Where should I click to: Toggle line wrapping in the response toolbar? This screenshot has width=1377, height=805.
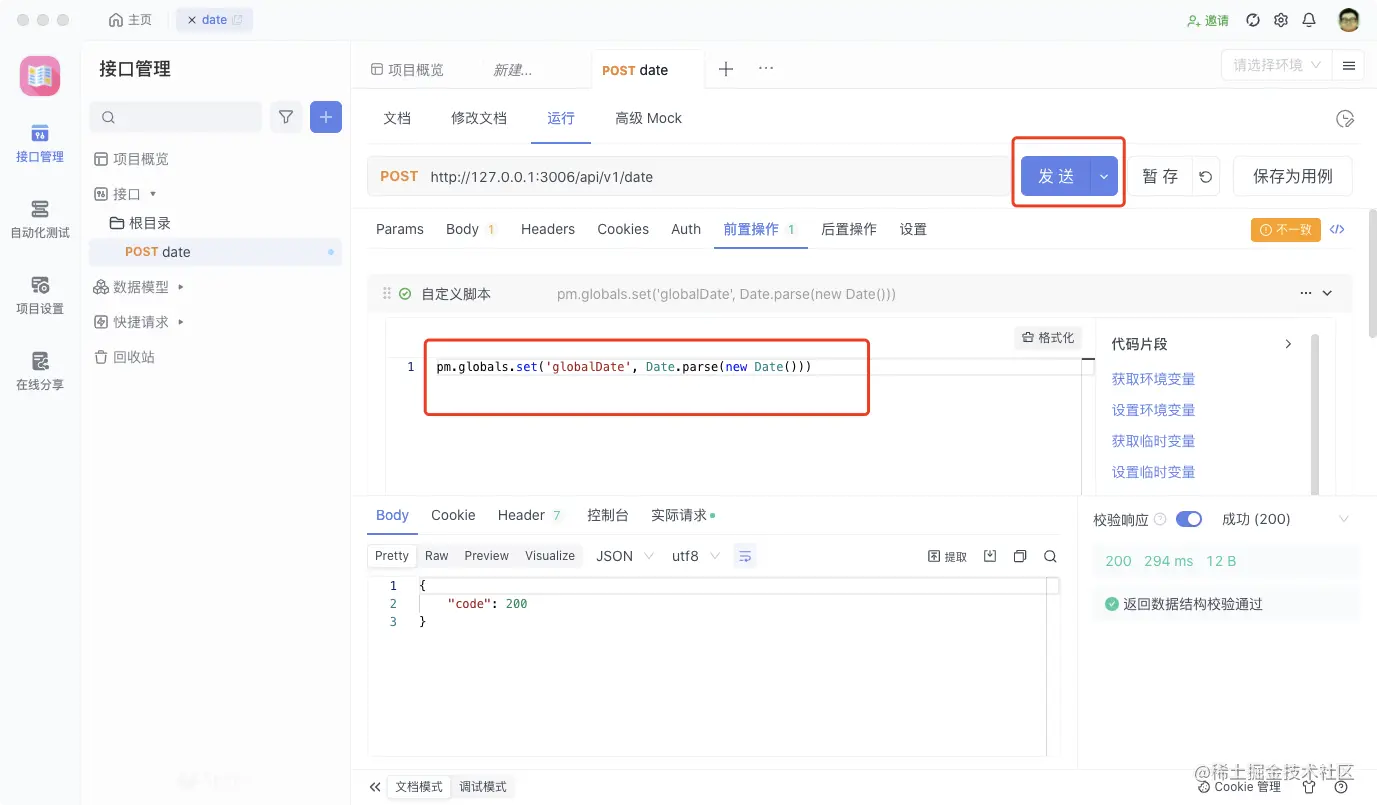tap(744, 556)
